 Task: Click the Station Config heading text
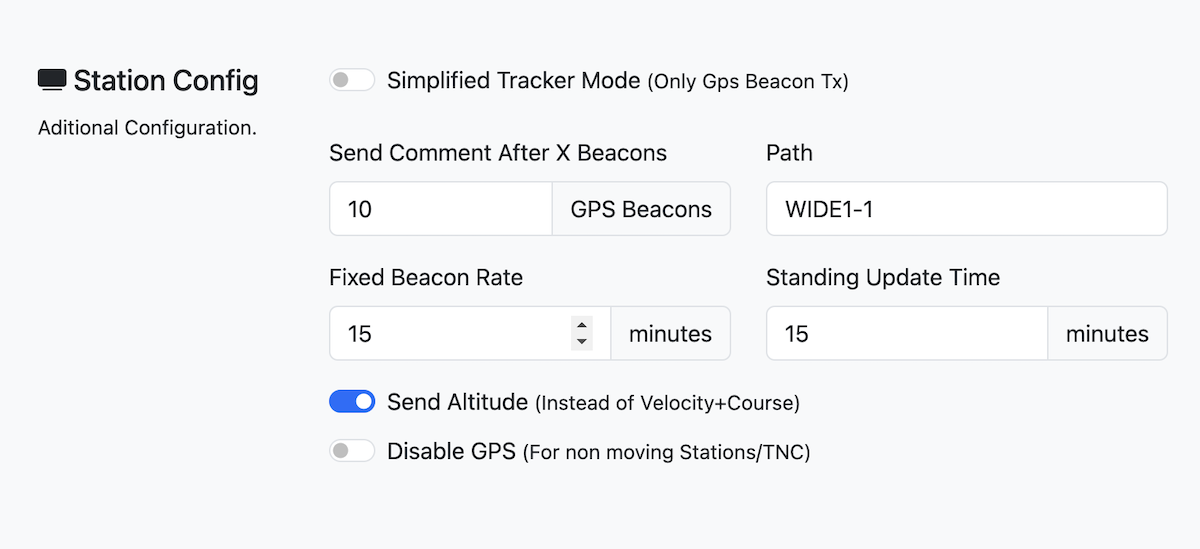click(x=165, y=80)
